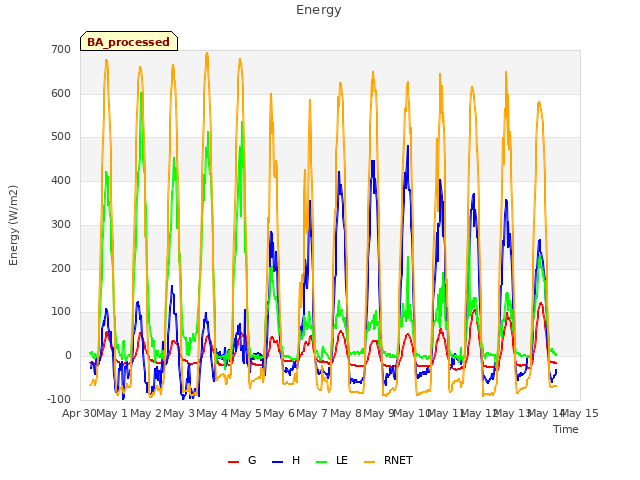Click the blue H legend line swatch
Image resolution: width=640 pixels, height=480 pixels.
(278, 462)
